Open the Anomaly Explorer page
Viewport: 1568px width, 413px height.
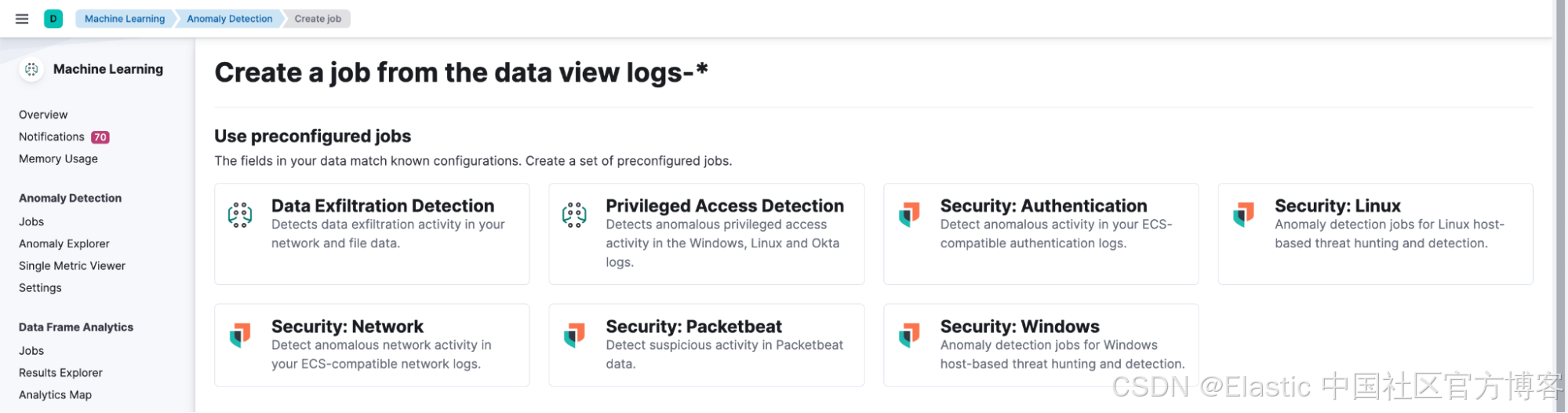click(64, 243)
